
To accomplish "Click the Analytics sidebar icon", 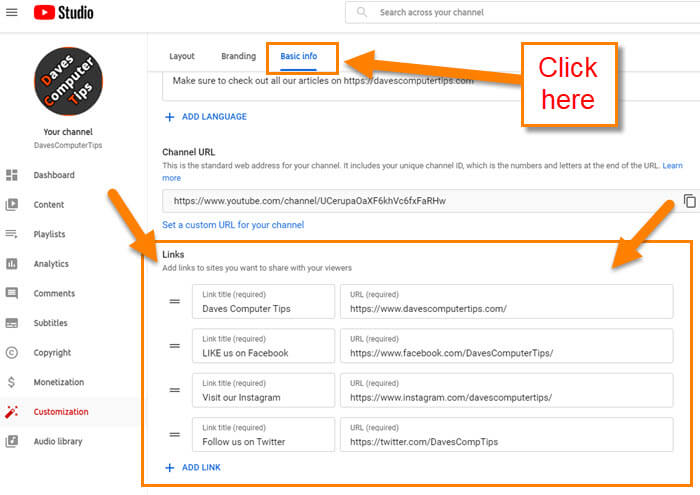I will click(x=12, y=264).
